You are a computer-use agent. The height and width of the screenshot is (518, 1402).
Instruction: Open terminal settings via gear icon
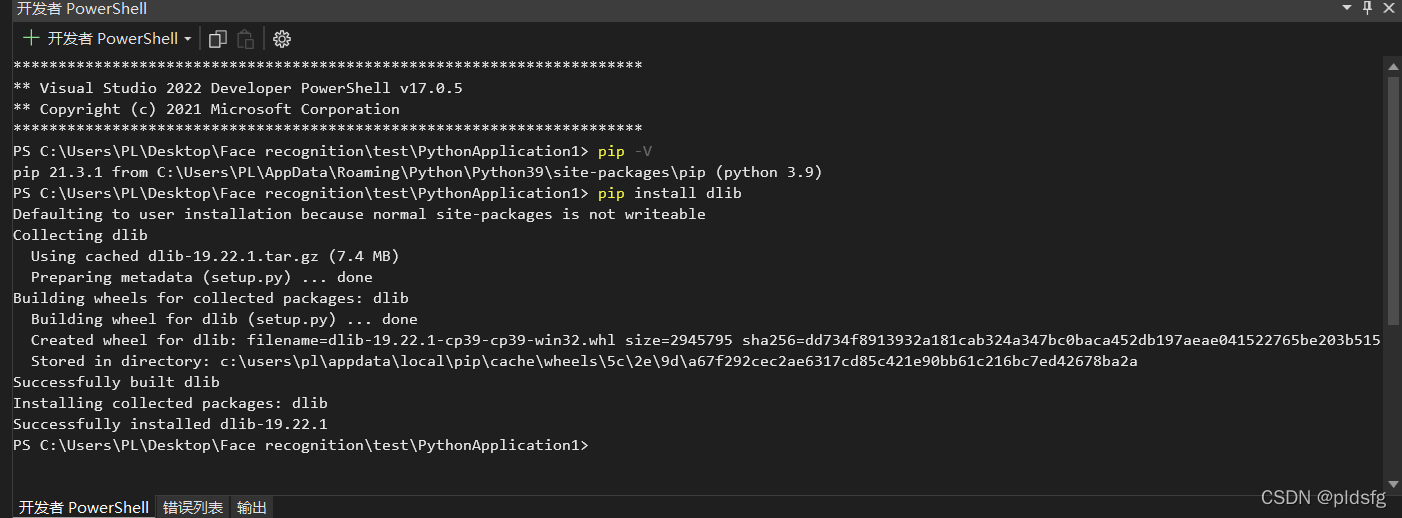282,39
